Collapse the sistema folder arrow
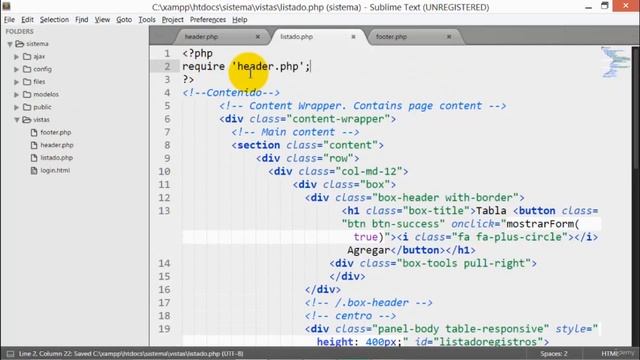The width and height of the screenshot is (640, 360). click(10, 44)
